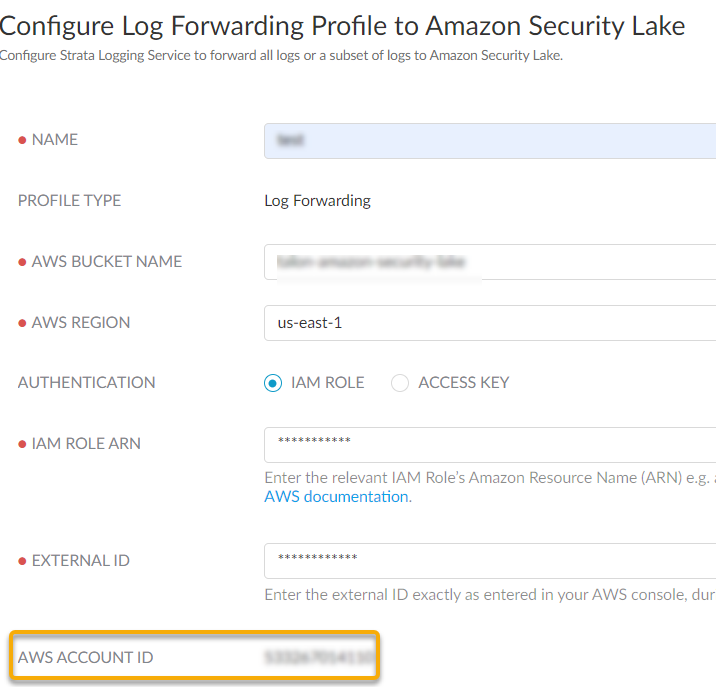Open the AWS documentation link
Image resolution: width=716 pixels, height=687 pixels.
tap(336, 497)
